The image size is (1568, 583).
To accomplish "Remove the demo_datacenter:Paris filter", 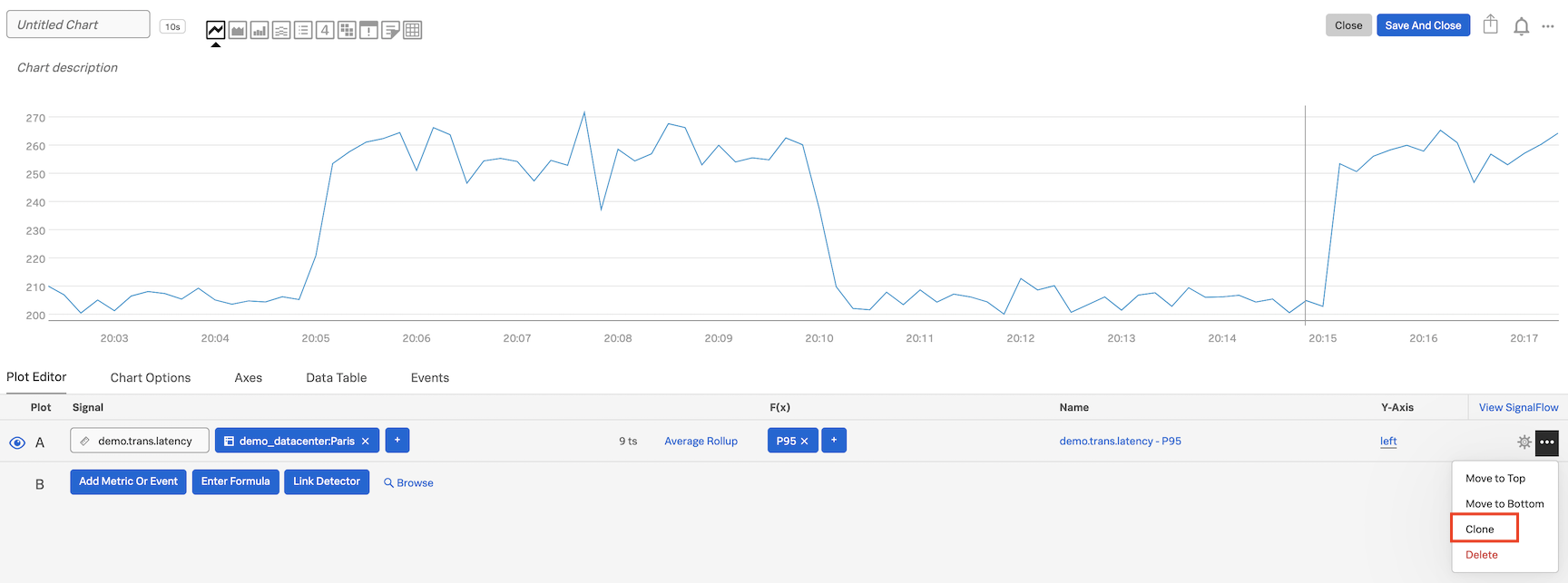I will click(366, 442).
